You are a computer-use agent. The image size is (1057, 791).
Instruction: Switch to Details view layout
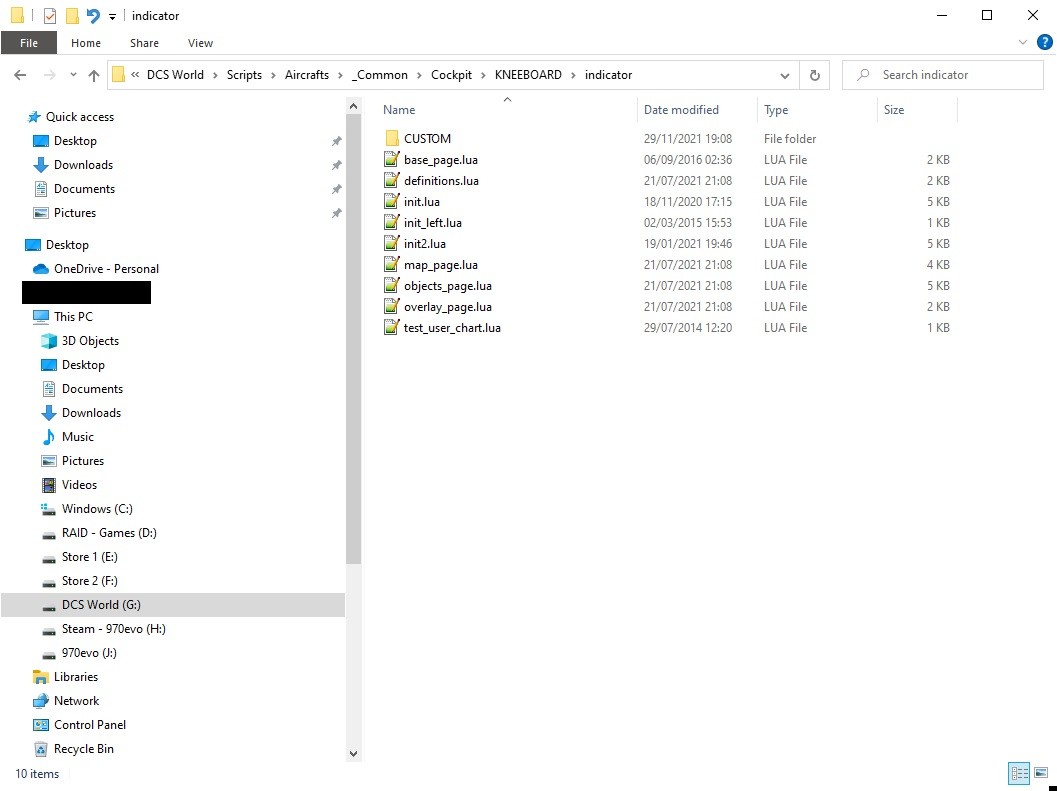click(x=1019, y=773)
